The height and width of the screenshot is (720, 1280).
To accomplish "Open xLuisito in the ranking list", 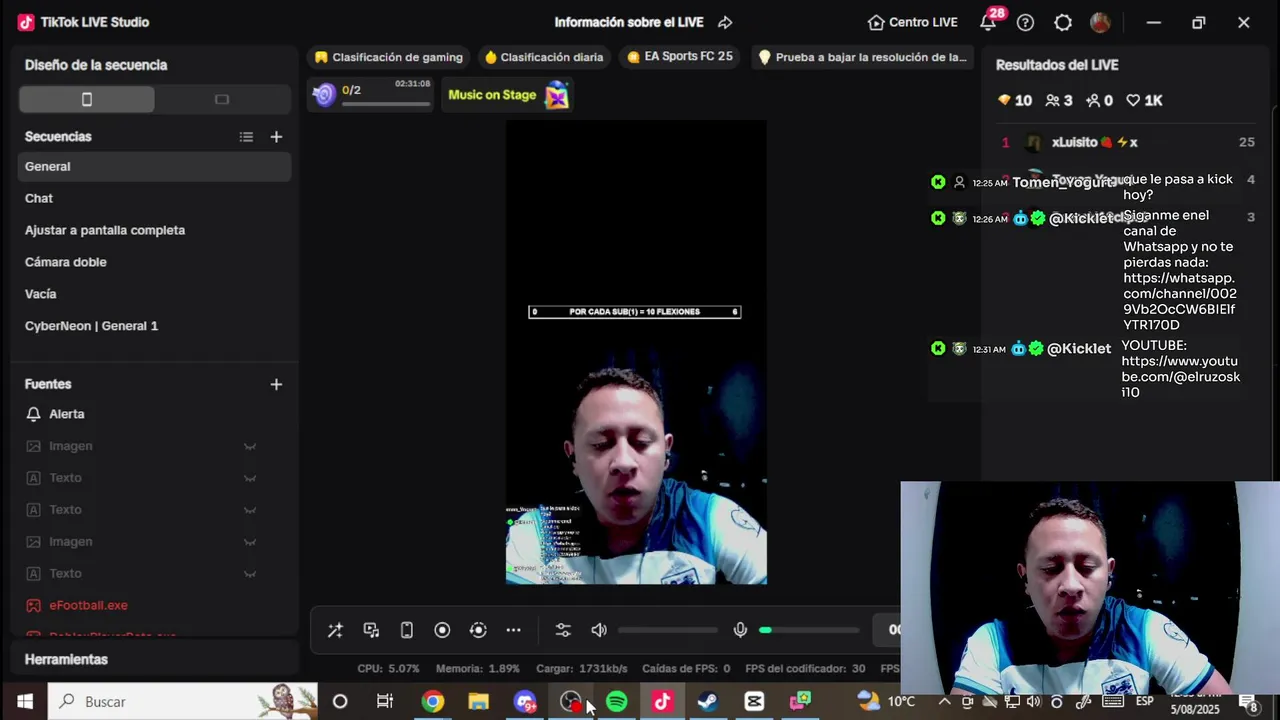I will point(1127,143).
